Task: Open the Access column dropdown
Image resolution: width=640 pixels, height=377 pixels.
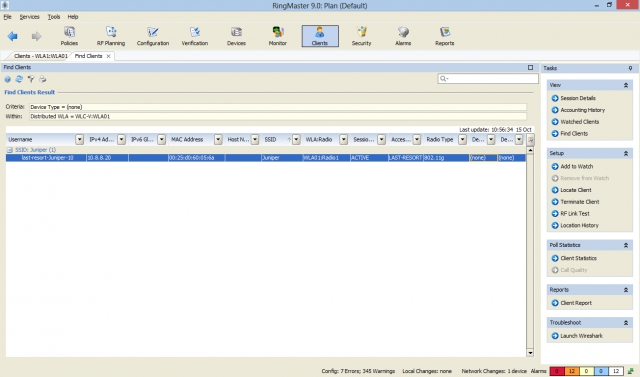Action: tap(416, 140)
